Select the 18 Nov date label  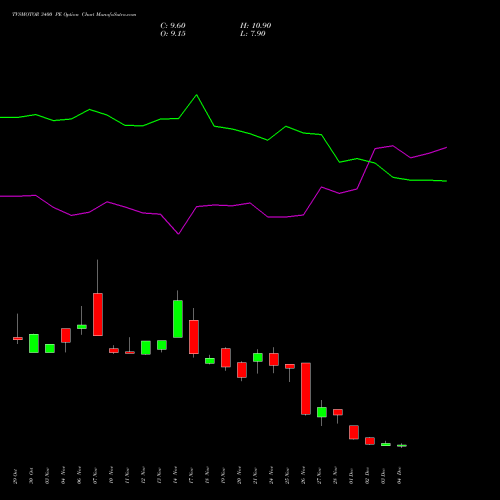point(207,476)
